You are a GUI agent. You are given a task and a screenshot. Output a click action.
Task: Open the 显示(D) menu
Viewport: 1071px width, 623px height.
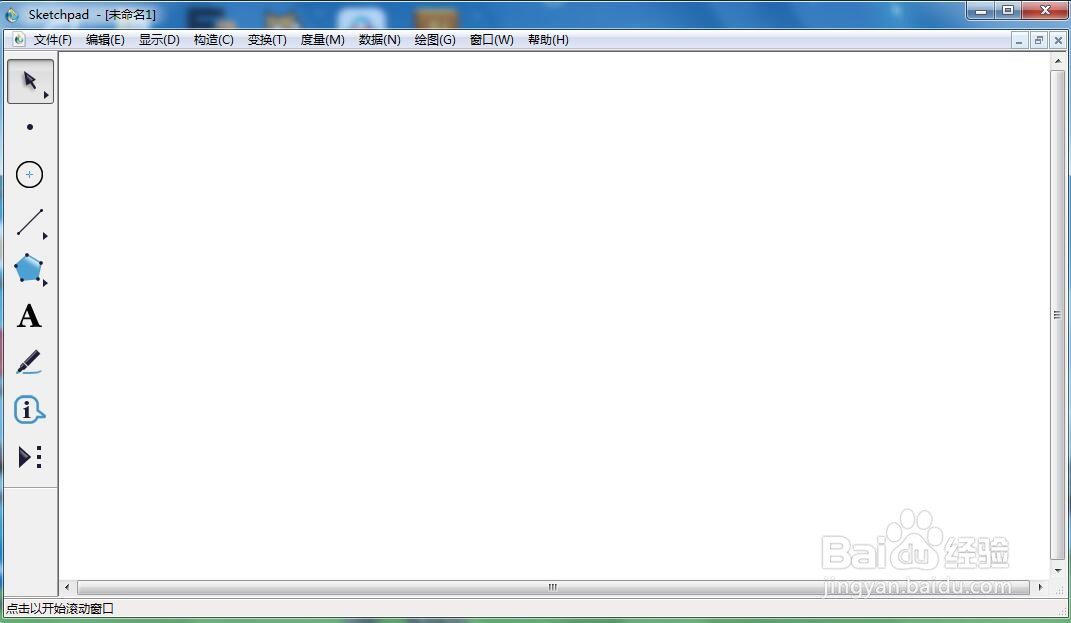click(159, 40)
